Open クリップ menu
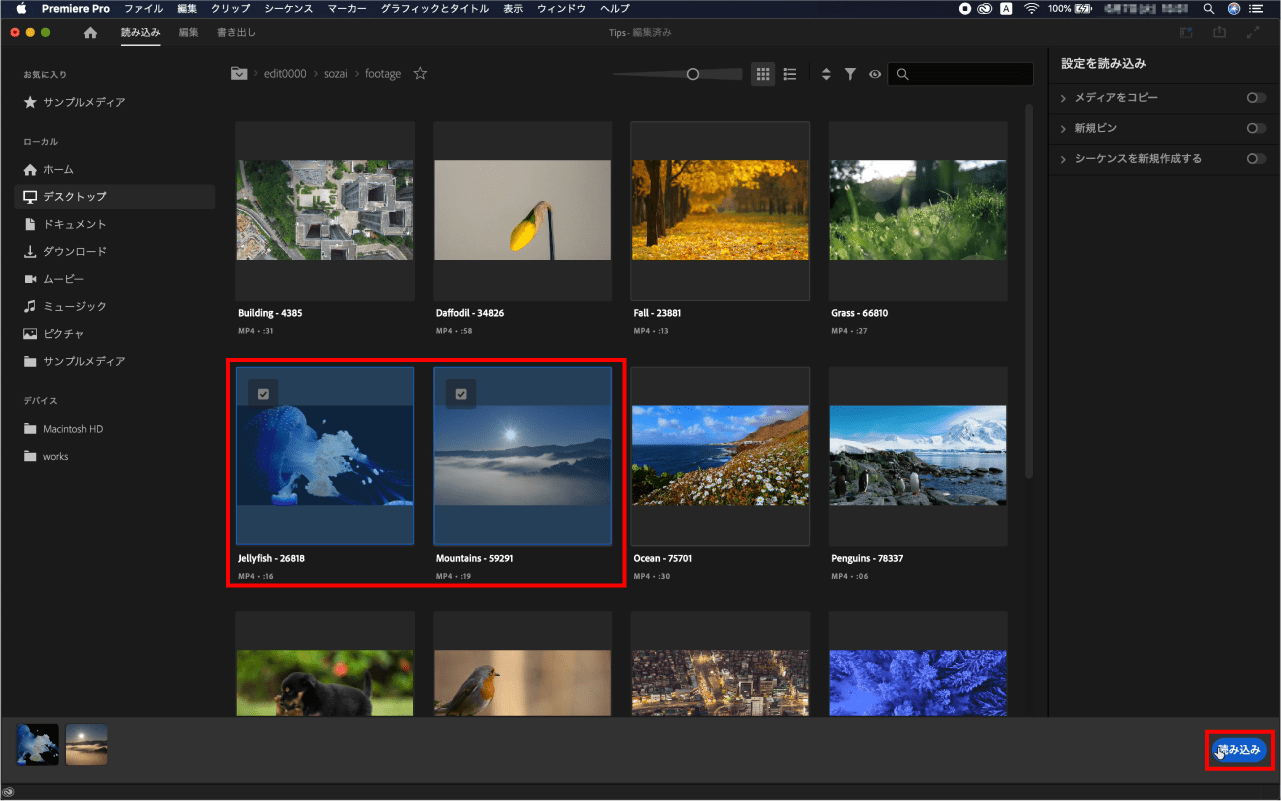This screenshot has height=801, width=1281. 230,8
